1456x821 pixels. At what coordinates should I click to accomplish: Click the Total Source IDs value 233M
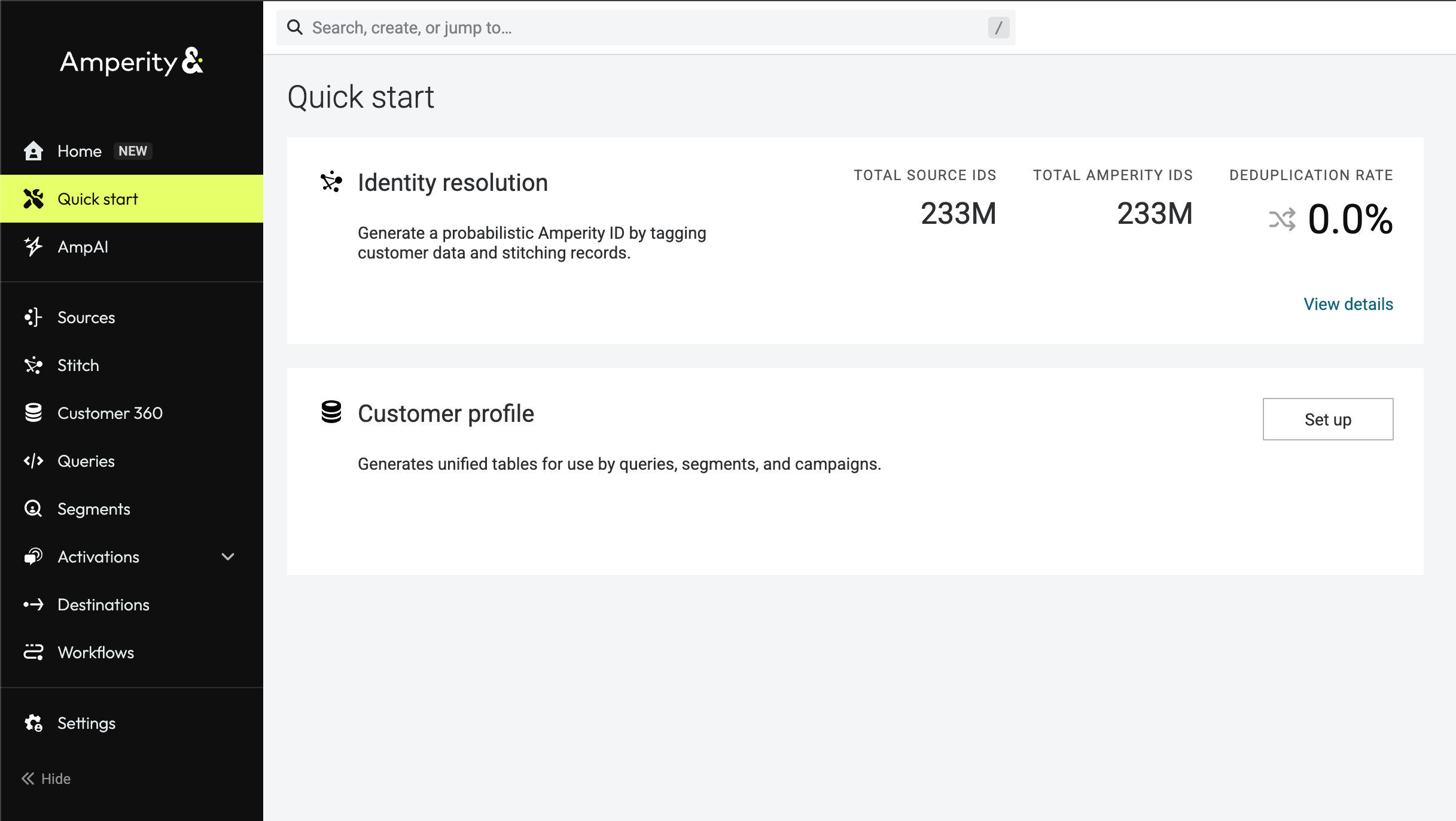[958, 214]
